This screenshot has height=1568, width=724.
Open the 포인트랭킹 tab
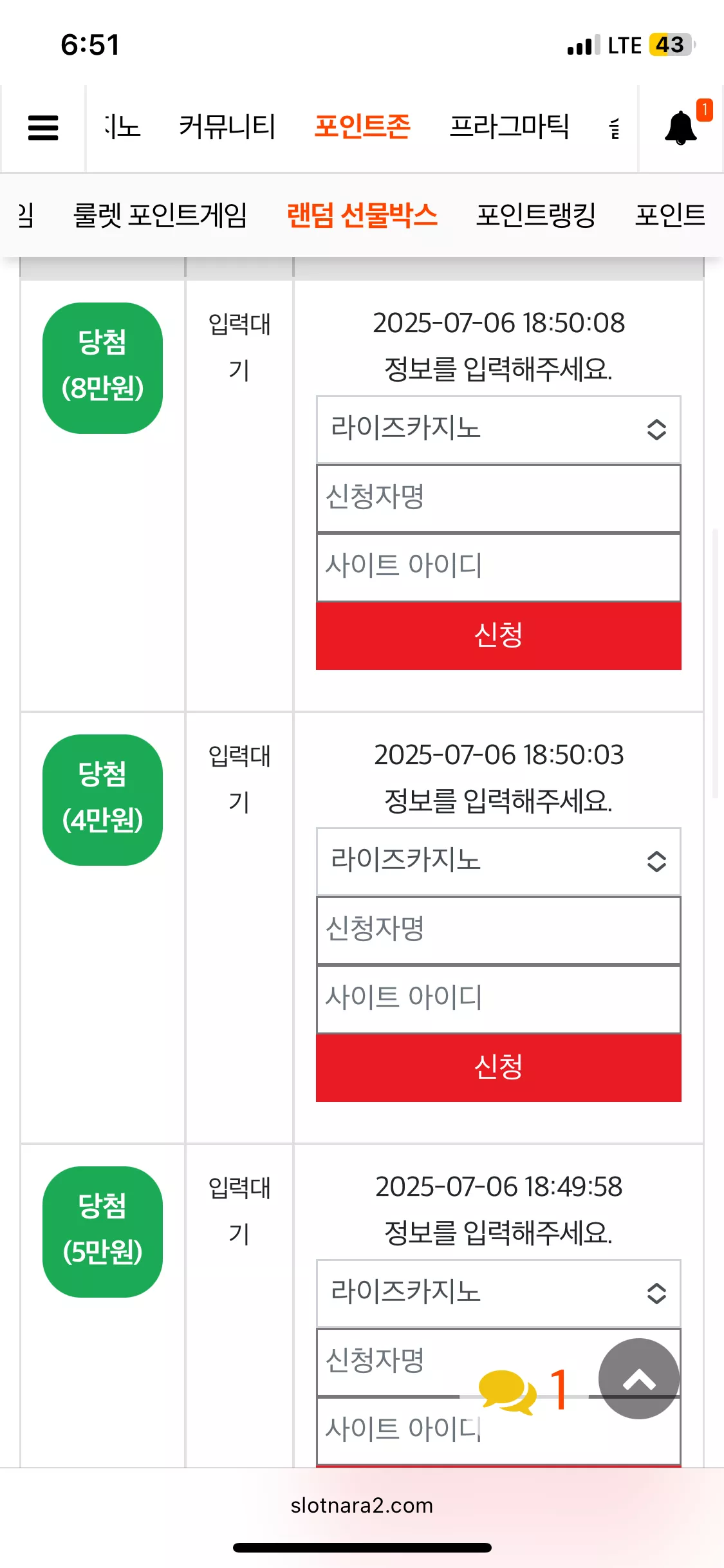[x=535, y=215]
